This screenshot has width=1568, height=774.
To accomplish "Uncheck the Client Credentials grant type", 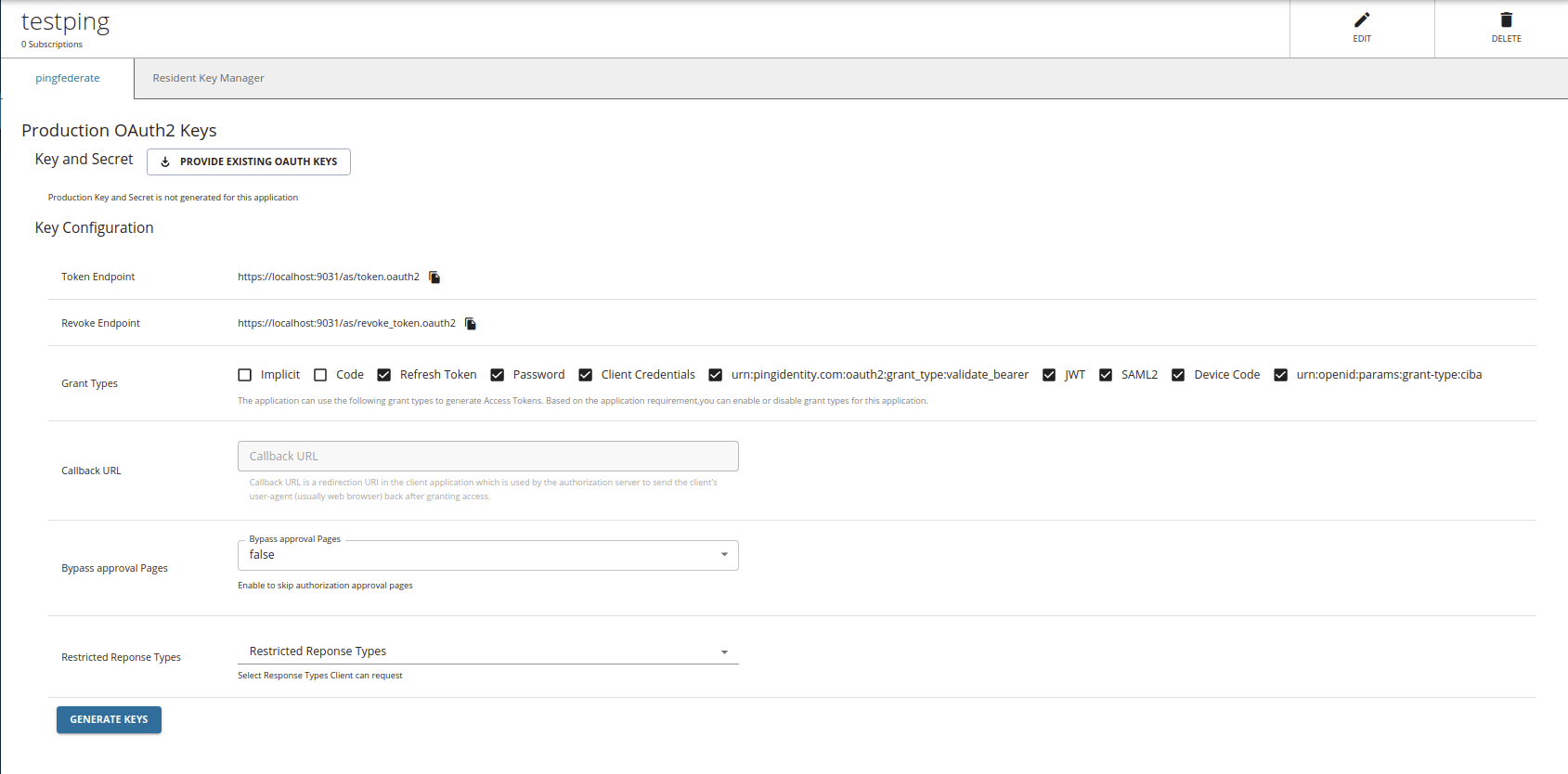I will pyautogui.click(x=586, y=375).
